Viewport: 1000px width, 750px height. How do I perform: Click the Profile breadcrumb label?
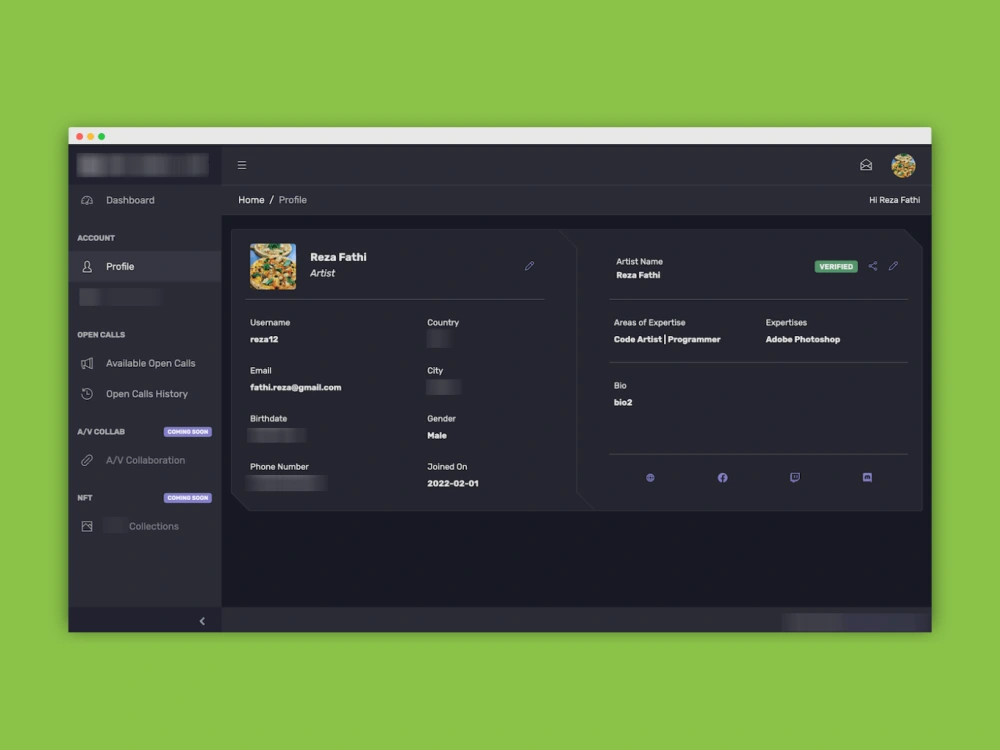click(292, 200)
